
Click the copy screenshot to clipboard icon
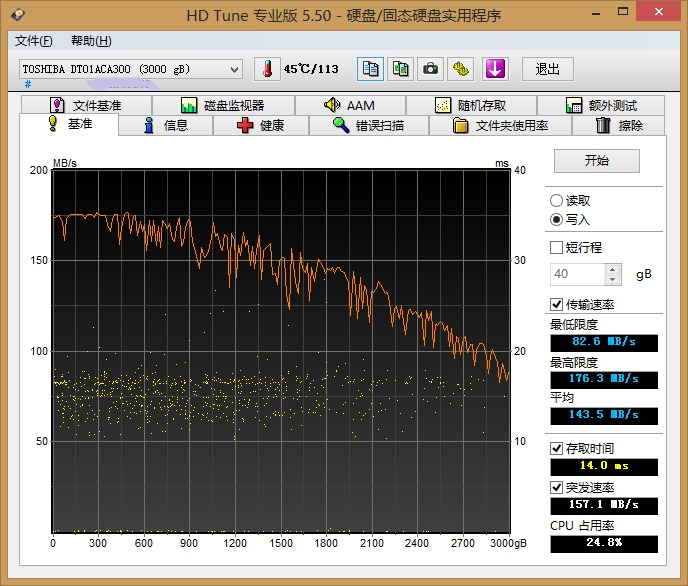(x=400, y=69)
